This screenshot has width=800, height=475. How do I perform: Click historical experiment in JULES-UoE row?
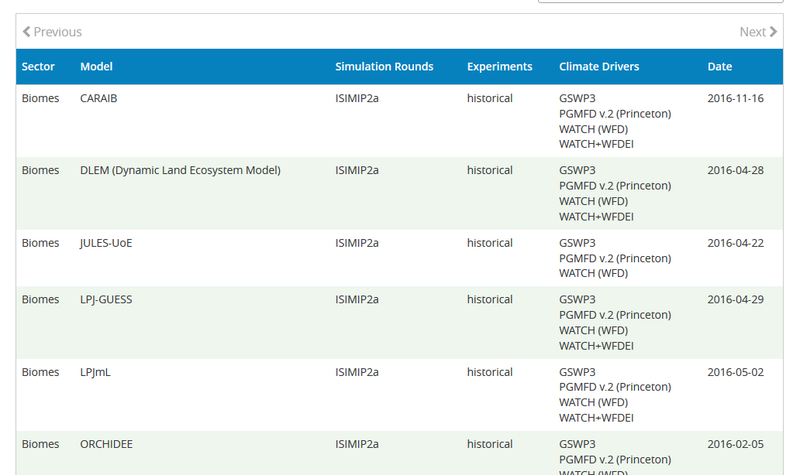490,243
